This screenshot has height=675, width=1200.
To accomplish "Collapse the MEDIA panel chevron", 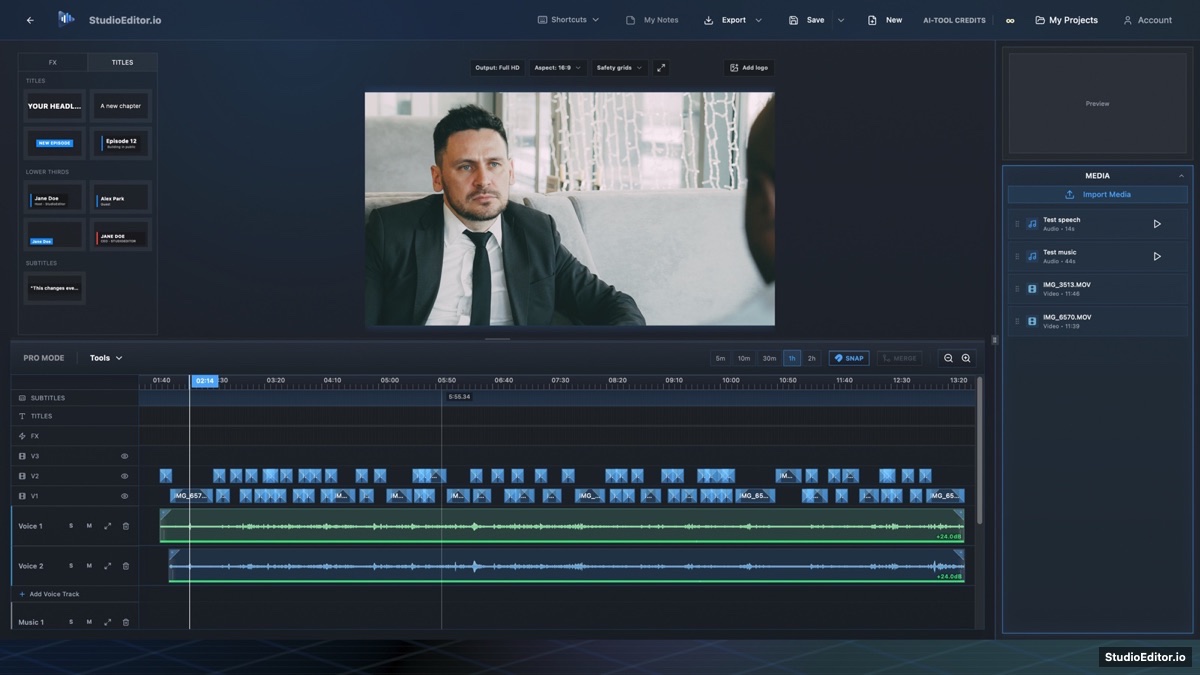I will click(x=1181, y=176).
